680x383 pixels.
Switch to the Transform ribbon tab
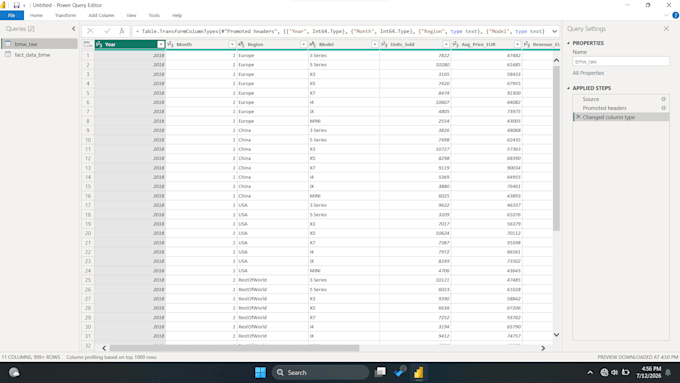pyautogui.click(x=65, y=15)
